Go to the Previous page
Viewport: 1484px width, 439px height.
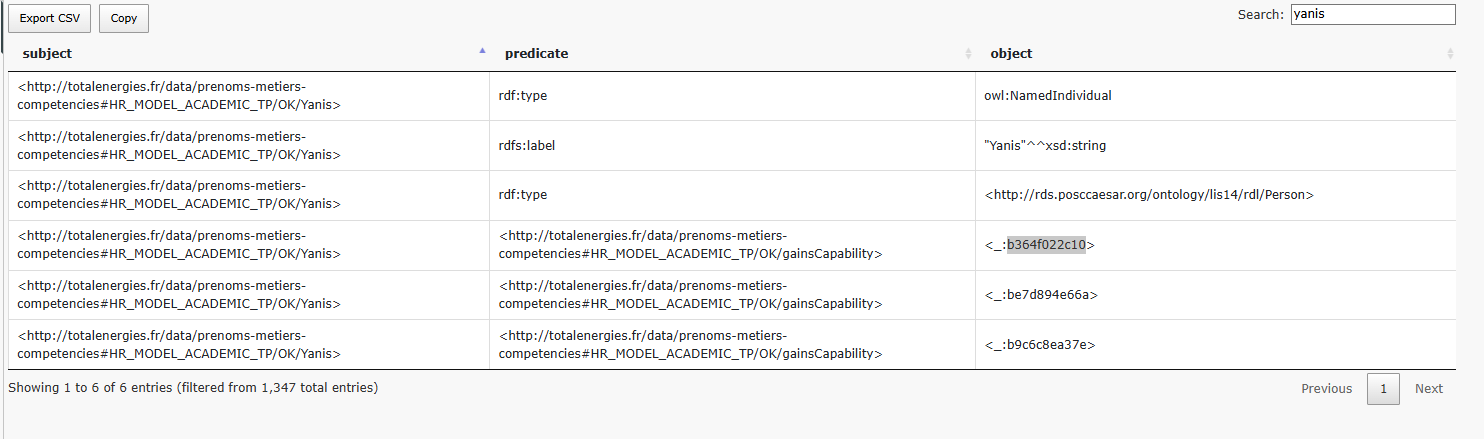pos(1326,389)
